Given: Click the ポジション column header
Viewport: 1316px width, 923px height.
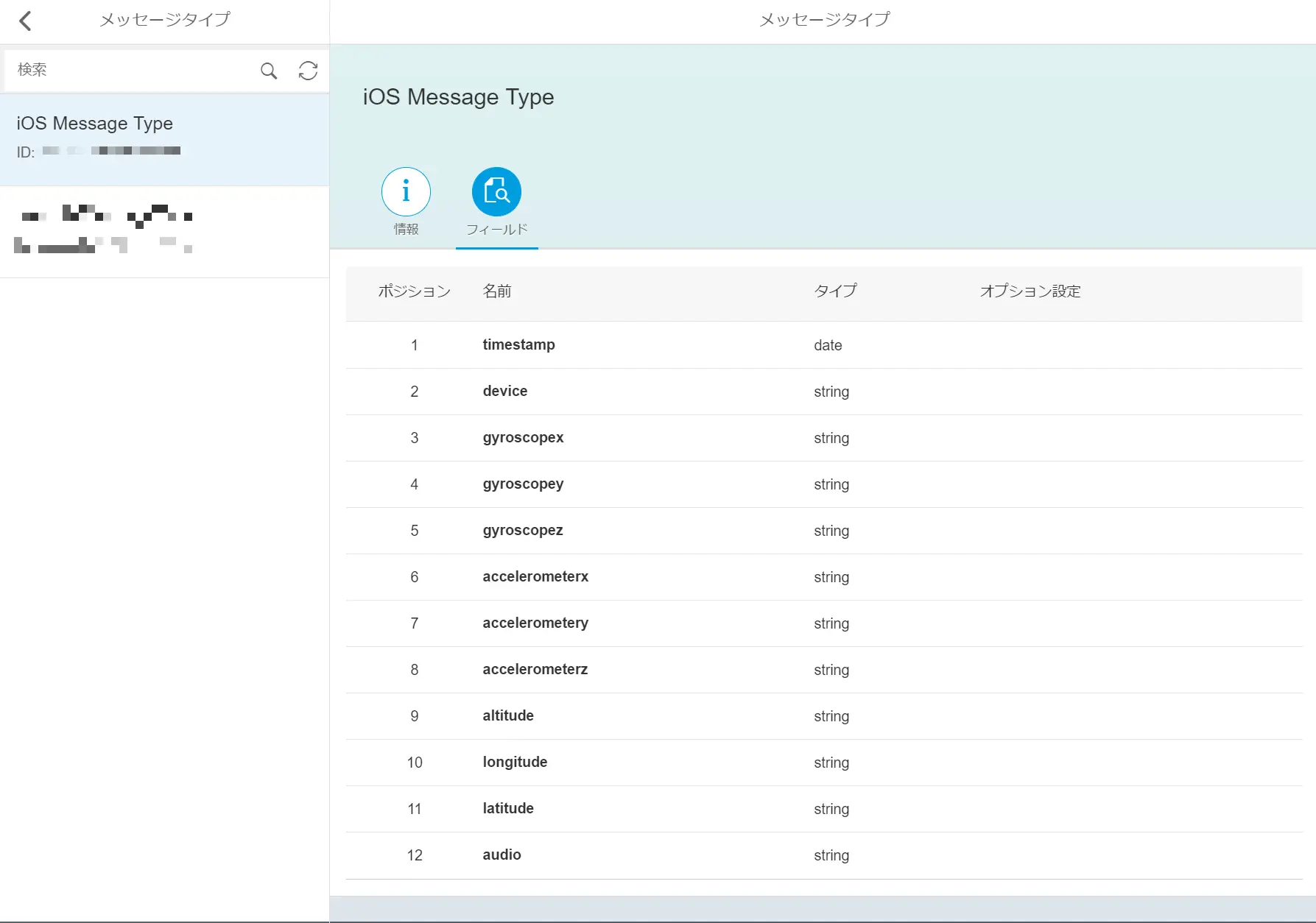Looking at the screenshot, I should click(415, 291).
